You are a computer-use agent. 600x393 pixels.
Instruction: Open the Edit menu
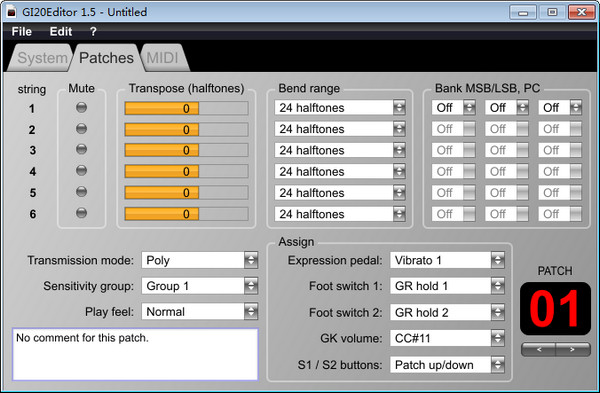60,31
